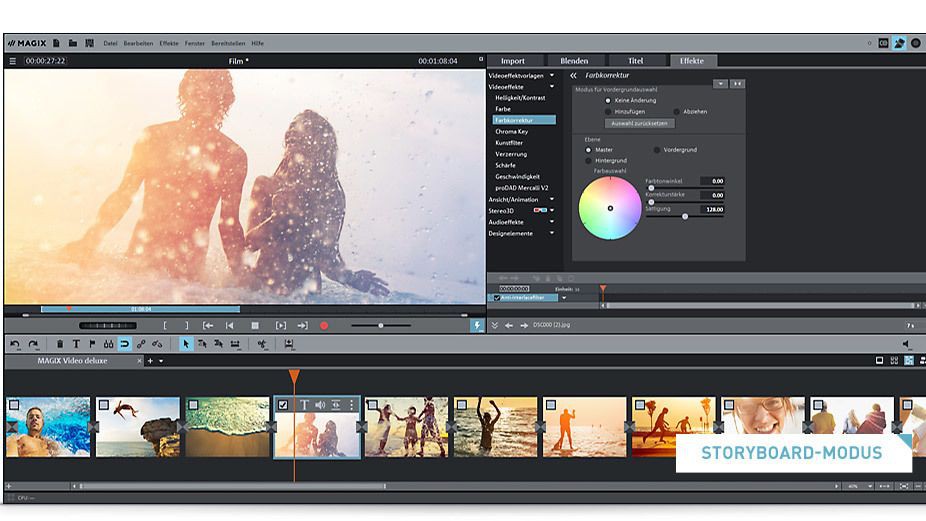Select the Hintergrund radio option
Viewport: 926px width, 521px height.
coord(589,160)
